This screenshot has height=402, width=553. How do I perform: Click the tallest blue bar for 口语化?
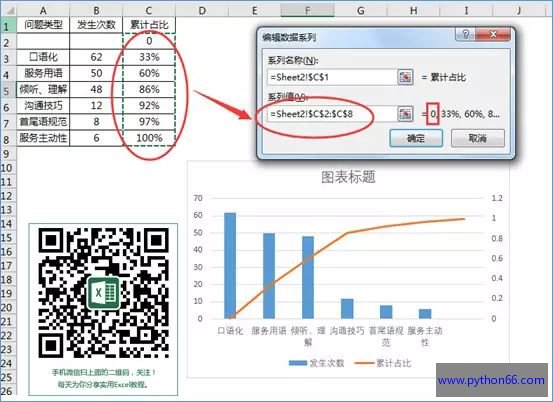coord(230,266)
